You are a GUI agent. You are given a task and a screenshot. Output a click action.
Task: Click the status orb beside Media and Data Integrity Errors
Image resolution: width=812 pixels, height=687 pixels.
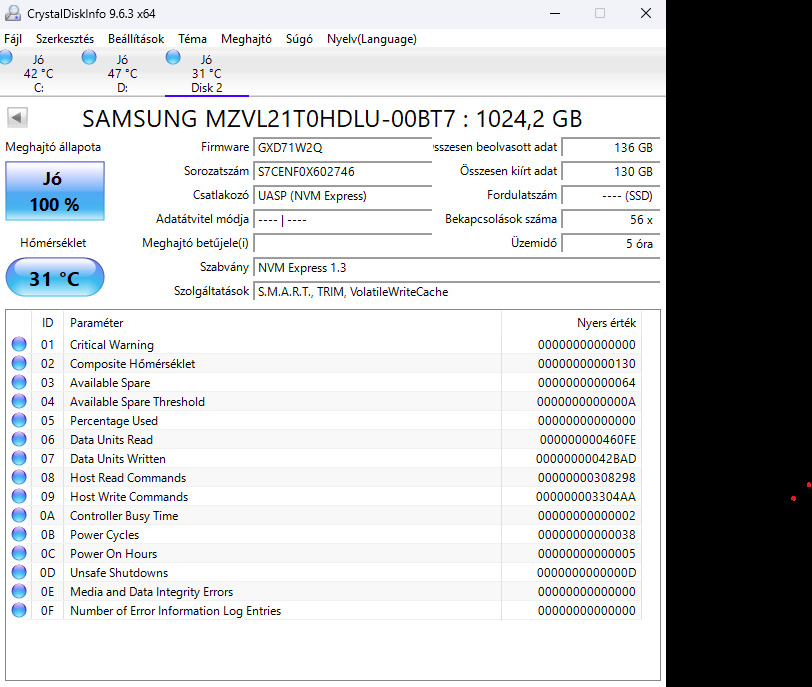(x=19, y=591)
